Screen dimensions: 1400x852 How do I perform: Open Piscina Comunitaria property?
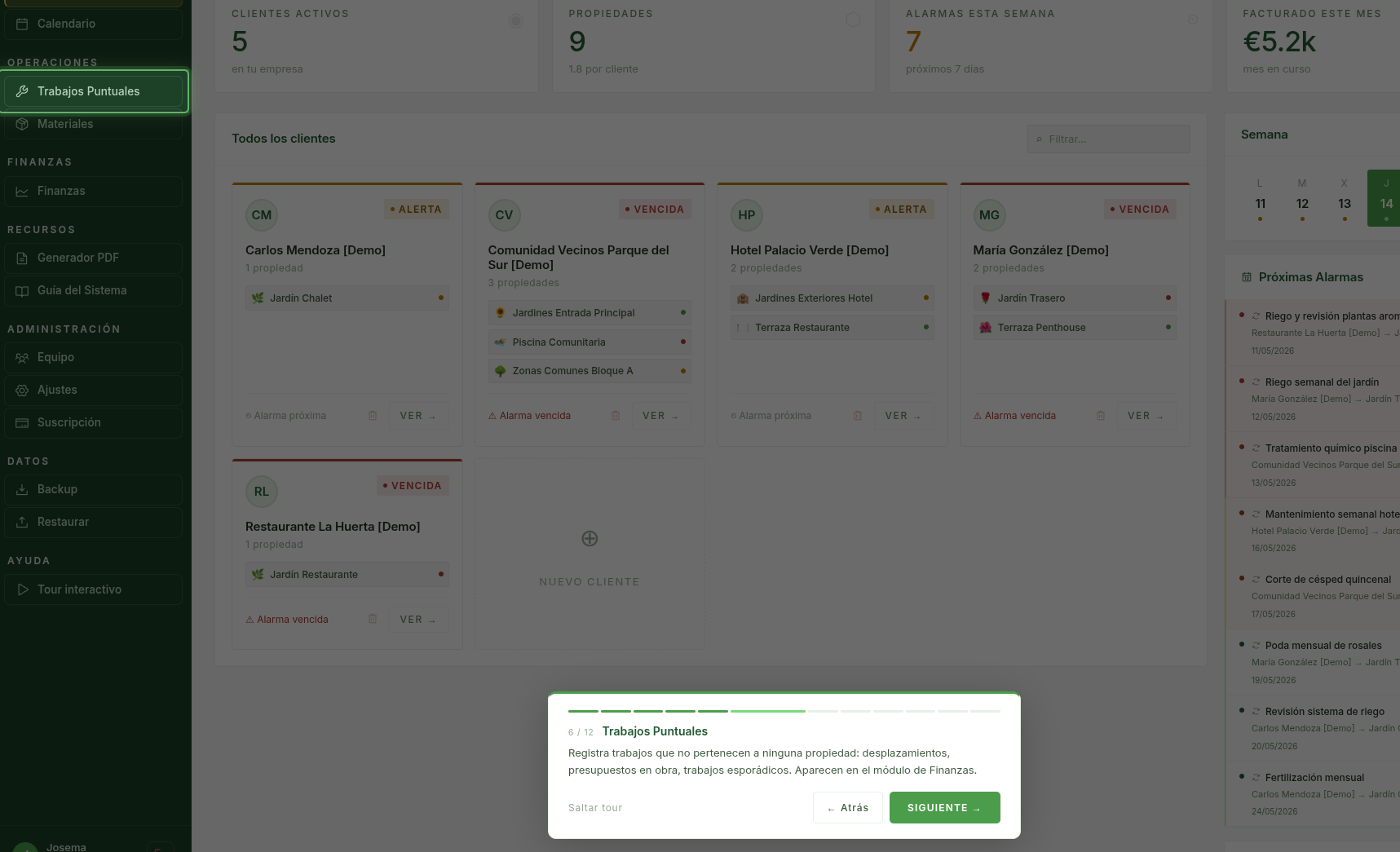click(x=590, y=342)
